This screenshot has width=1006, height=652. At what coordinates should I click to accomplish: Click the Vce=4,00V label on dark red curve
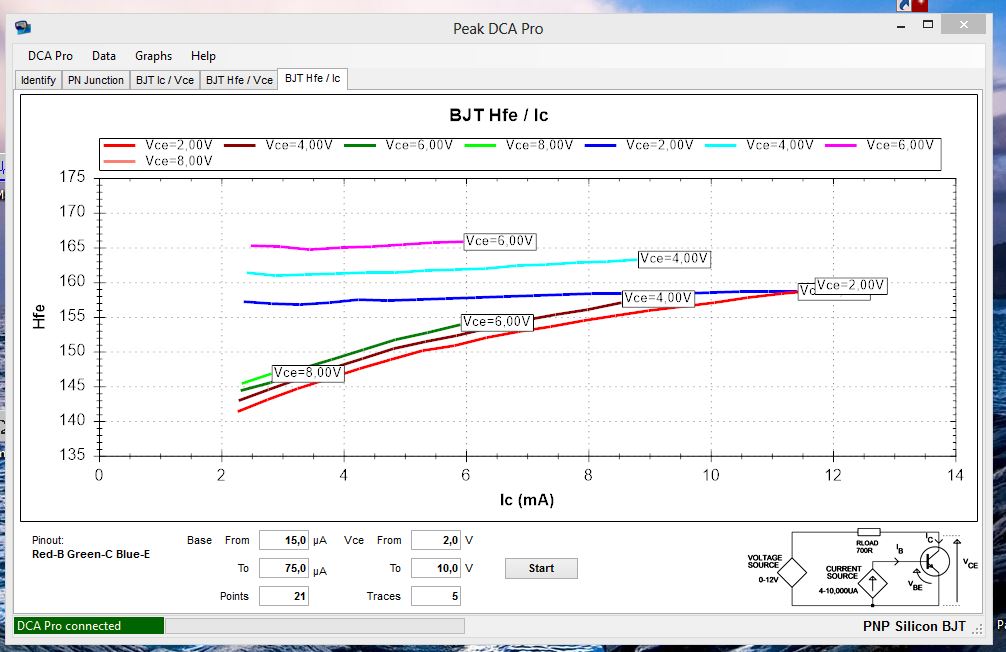click(x=658, y=298)
